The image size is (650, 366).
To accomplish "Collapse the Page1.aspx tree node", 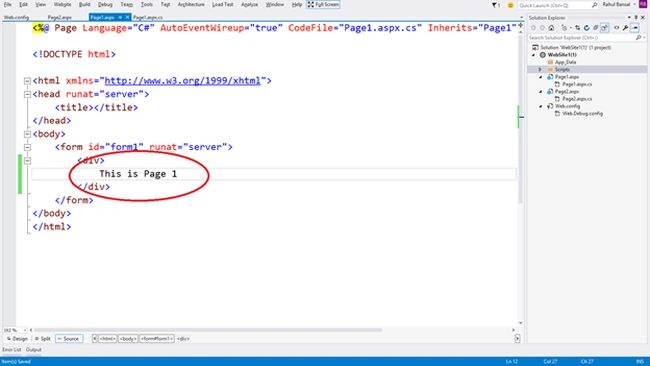I will pyautogui.click(x=541, y=77).
